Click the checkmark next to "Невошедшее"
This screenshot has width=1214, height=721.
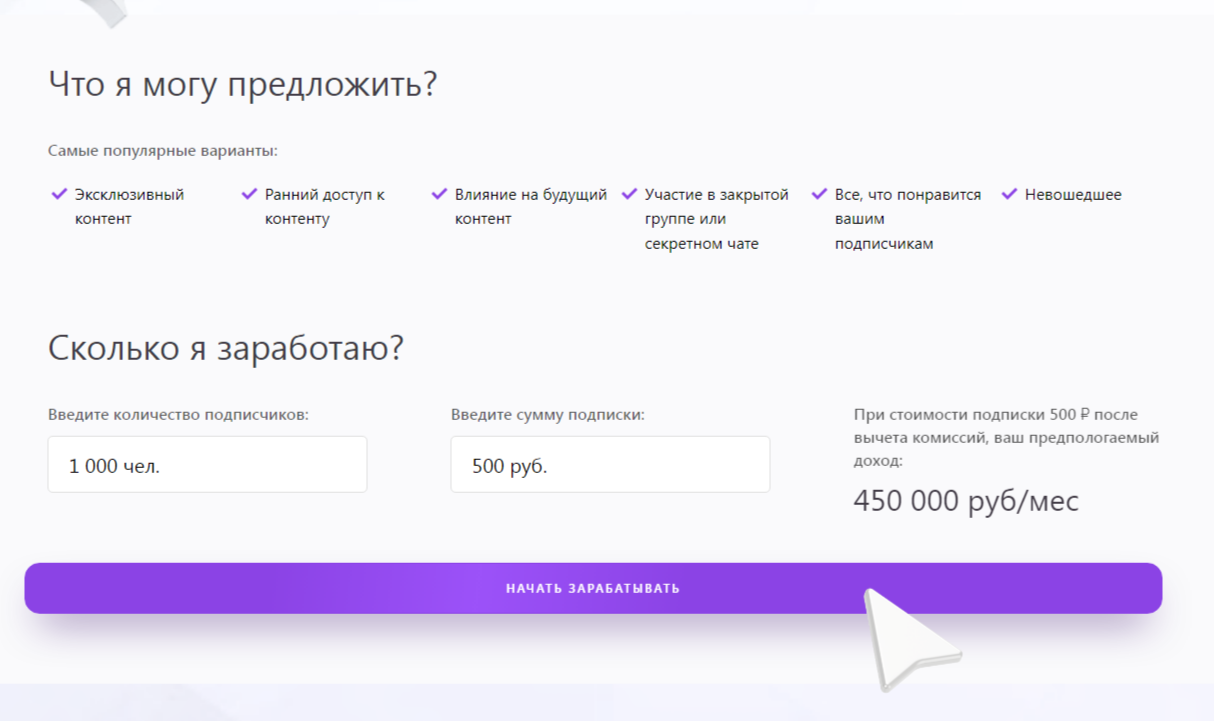1009,194
